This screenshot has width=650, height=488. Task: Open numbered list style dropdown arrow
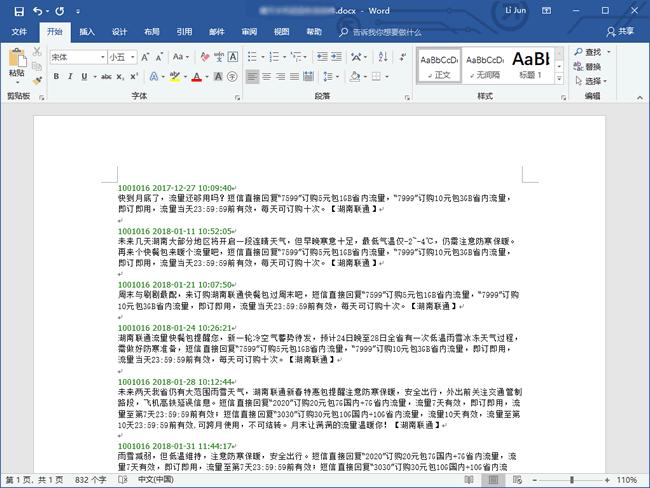pyautogui.click(x=284, y=57)
